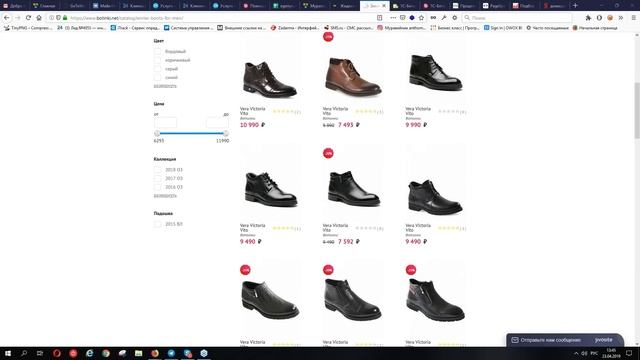Open the page actions three-dots menu
This screenshot has height=360, width=640.
393,18
